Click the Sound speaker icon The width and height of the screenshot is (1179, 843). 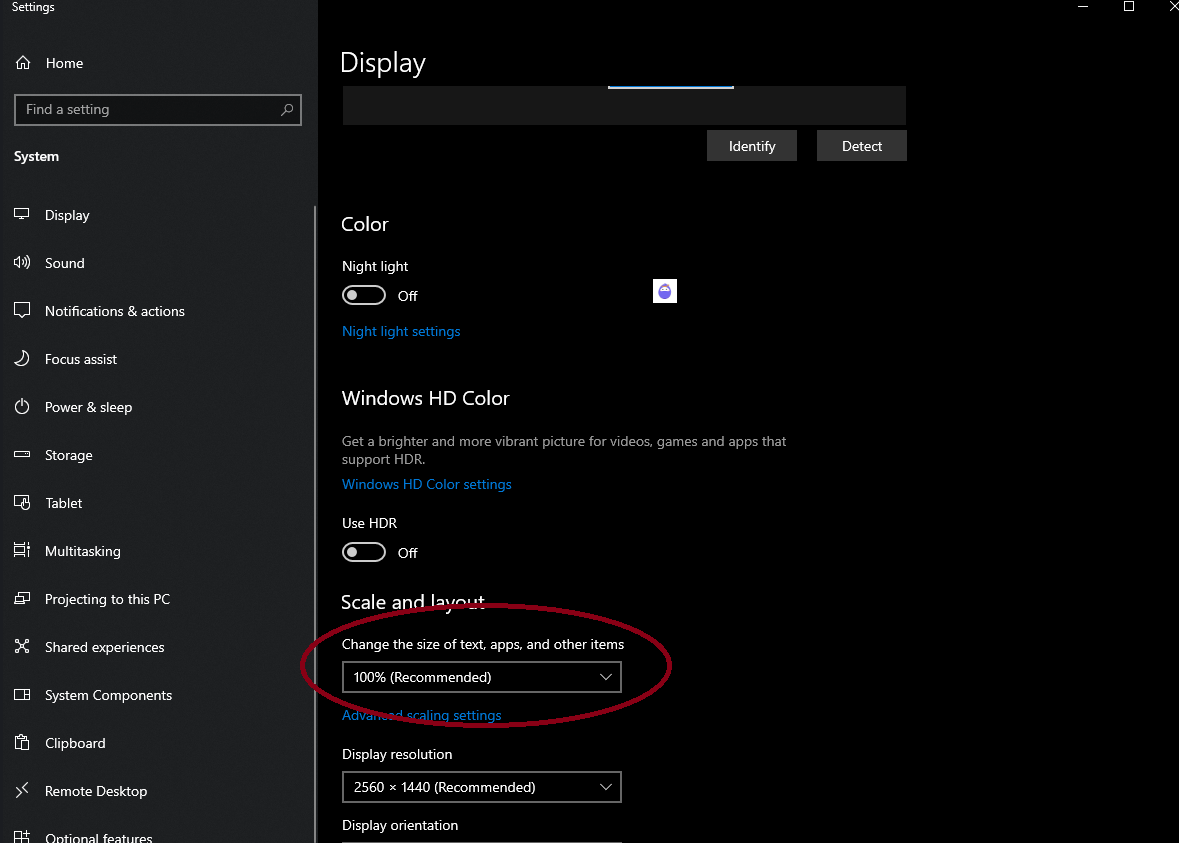23,263
